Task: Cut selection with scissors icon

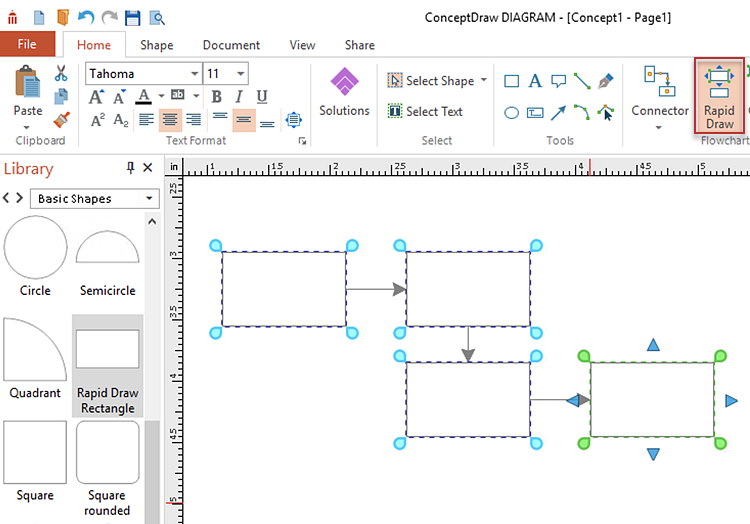Action: click(61, 73)
